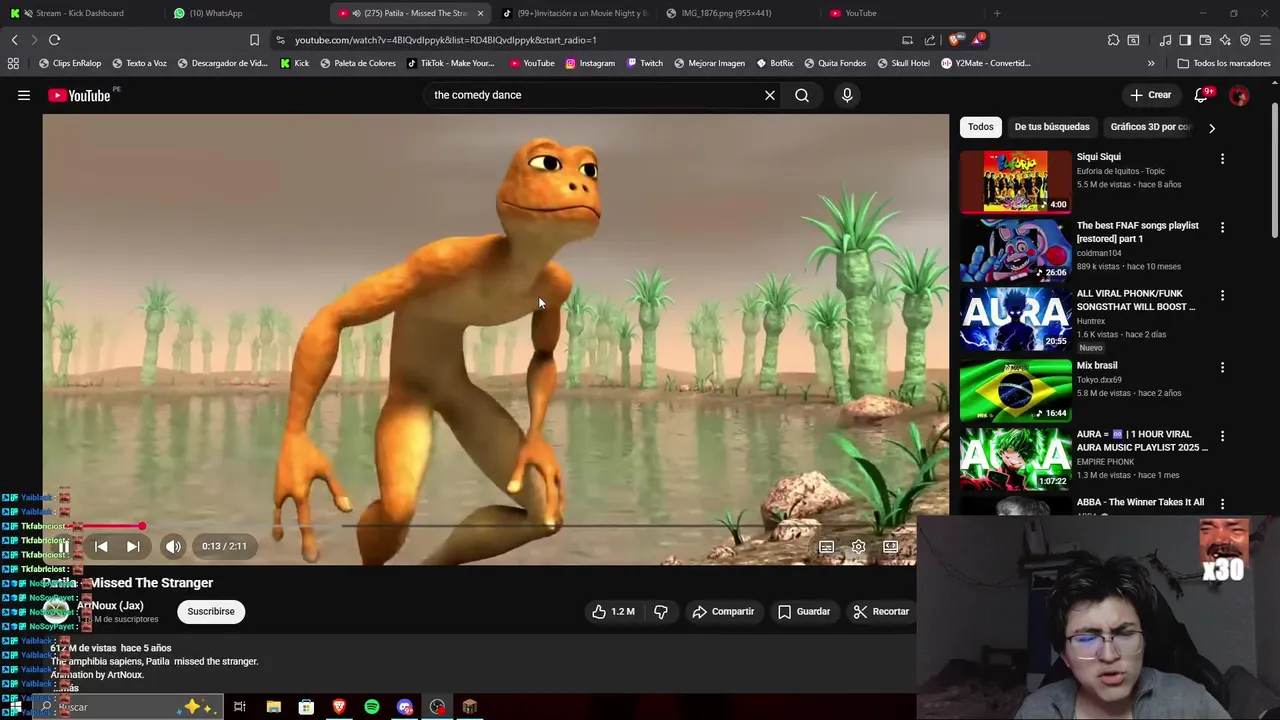The image size is (1280, 720).
Task: Click the Crear button
Action: click(x=1150, y=95)
